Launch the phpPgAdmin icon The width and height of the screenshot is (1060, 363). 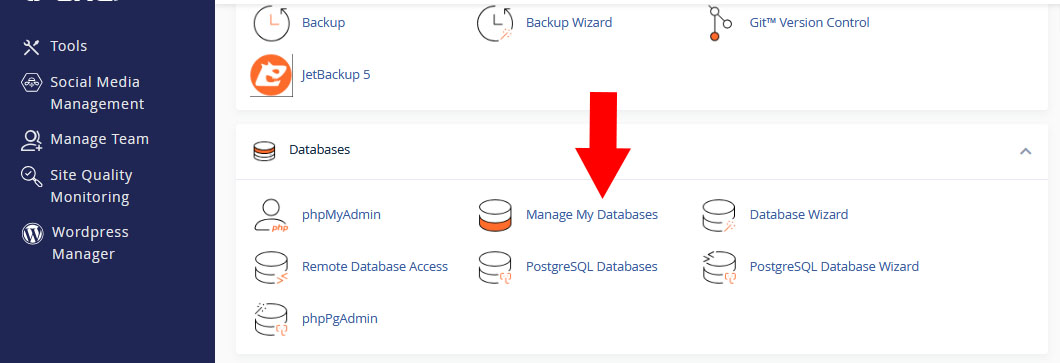click(x=271, y=319)
